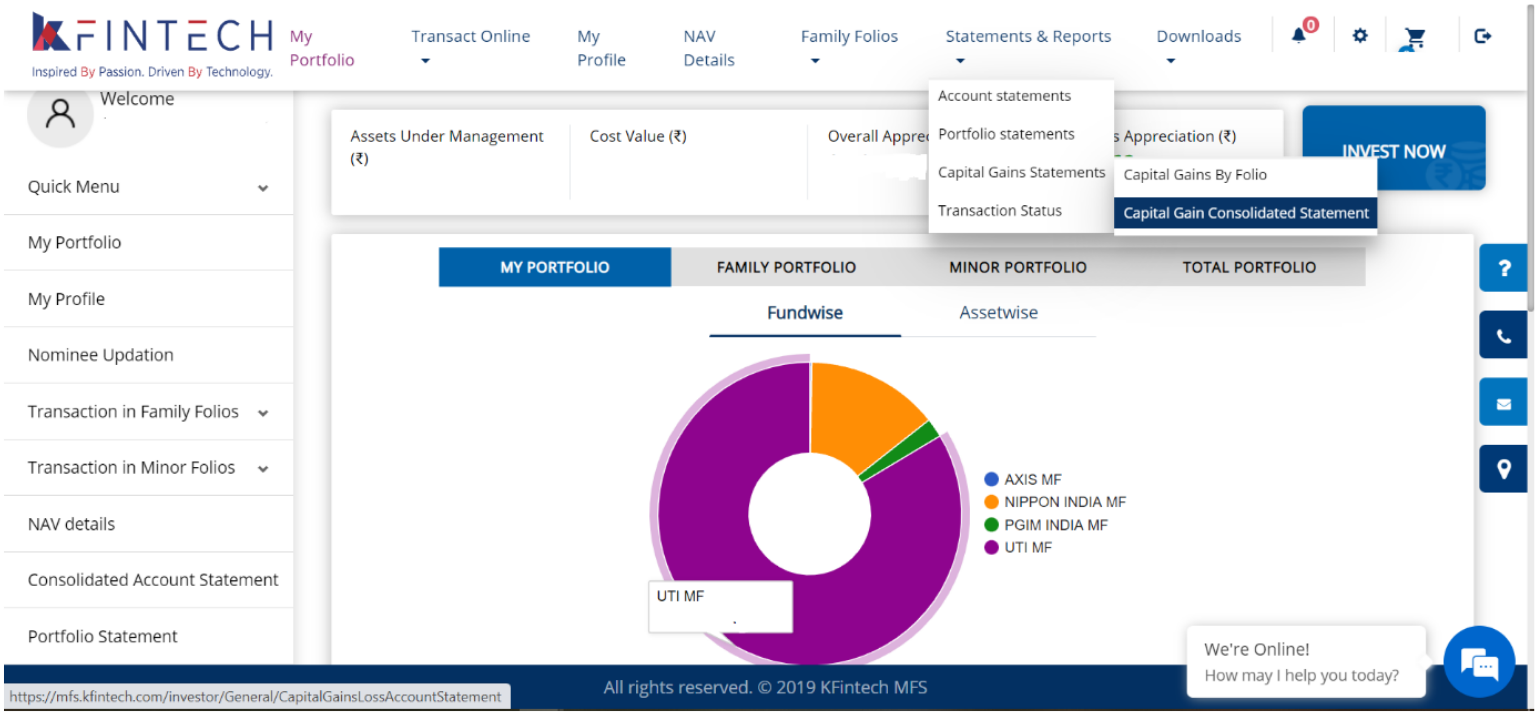Click the notification bell icon
This screenshot has height=715, width=1535.
click(x=1299, y=36)
